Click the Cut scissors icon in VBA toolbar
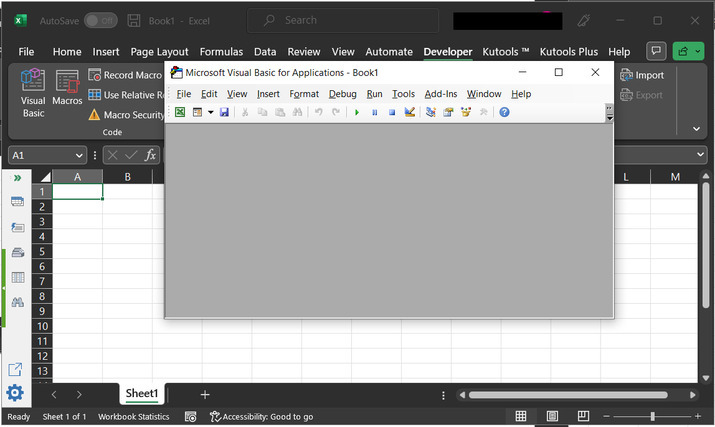The width and height of the screenshot is (715, 427). pyautogui.click(x=245, y=112)
